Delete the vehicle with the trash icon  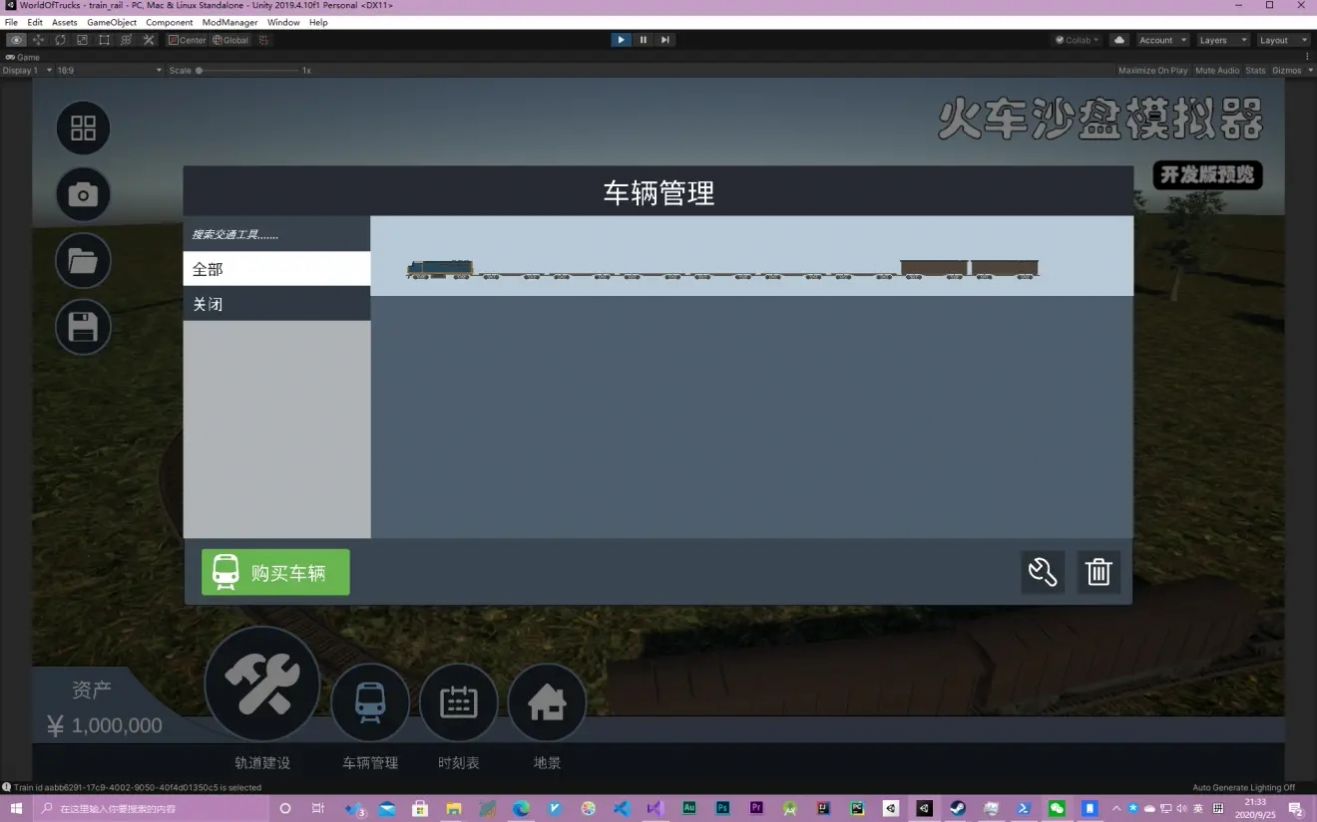pyautogui.click(x=1098, y=571)
